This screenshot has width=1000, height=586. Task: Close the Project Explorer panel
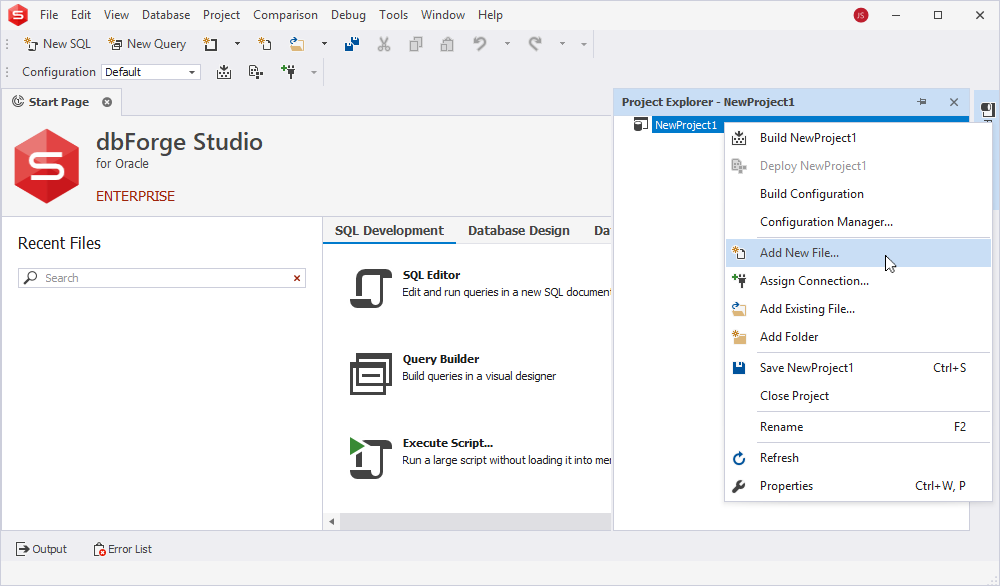(x=953, y=102)
